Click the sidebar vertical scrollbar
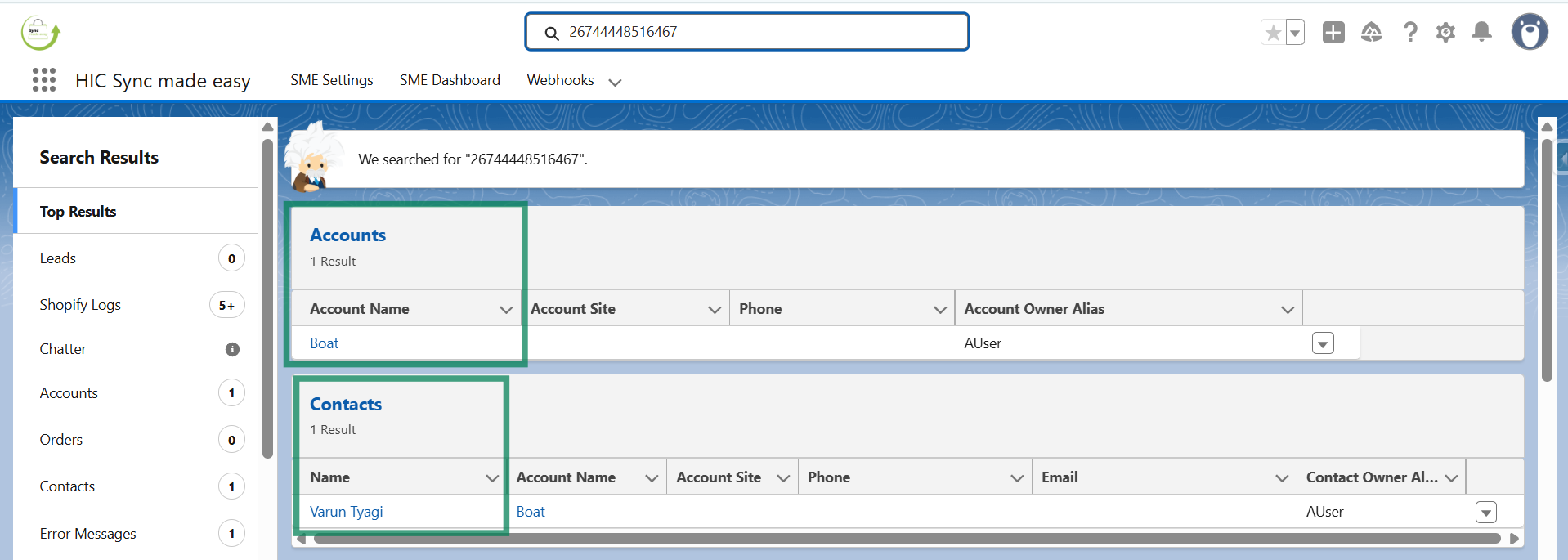The width and height of the screenshot is (1568, 560). tap(267, 298)
